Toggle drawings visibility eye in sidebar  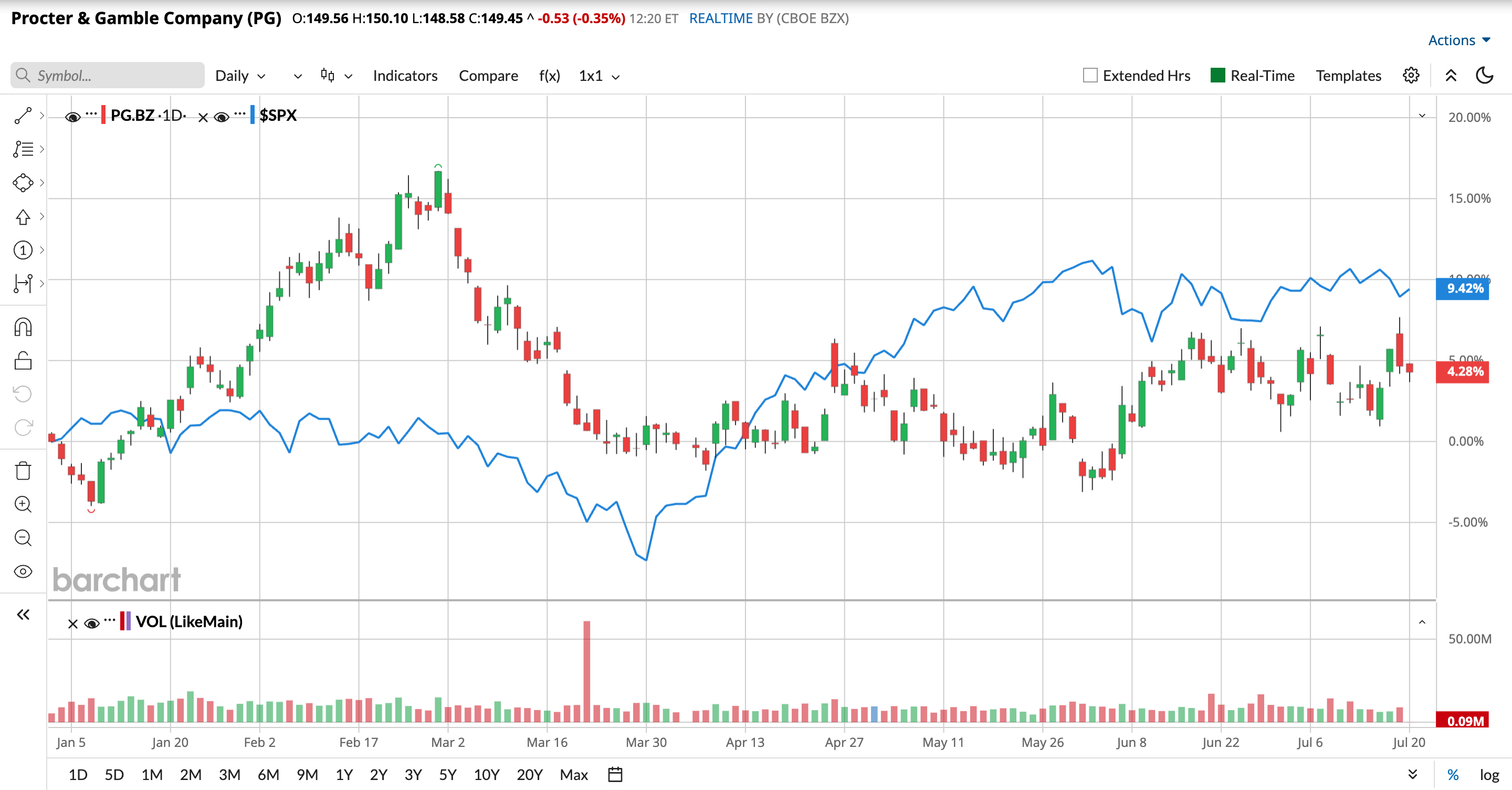pyautogui.click(x=23, y=571)
